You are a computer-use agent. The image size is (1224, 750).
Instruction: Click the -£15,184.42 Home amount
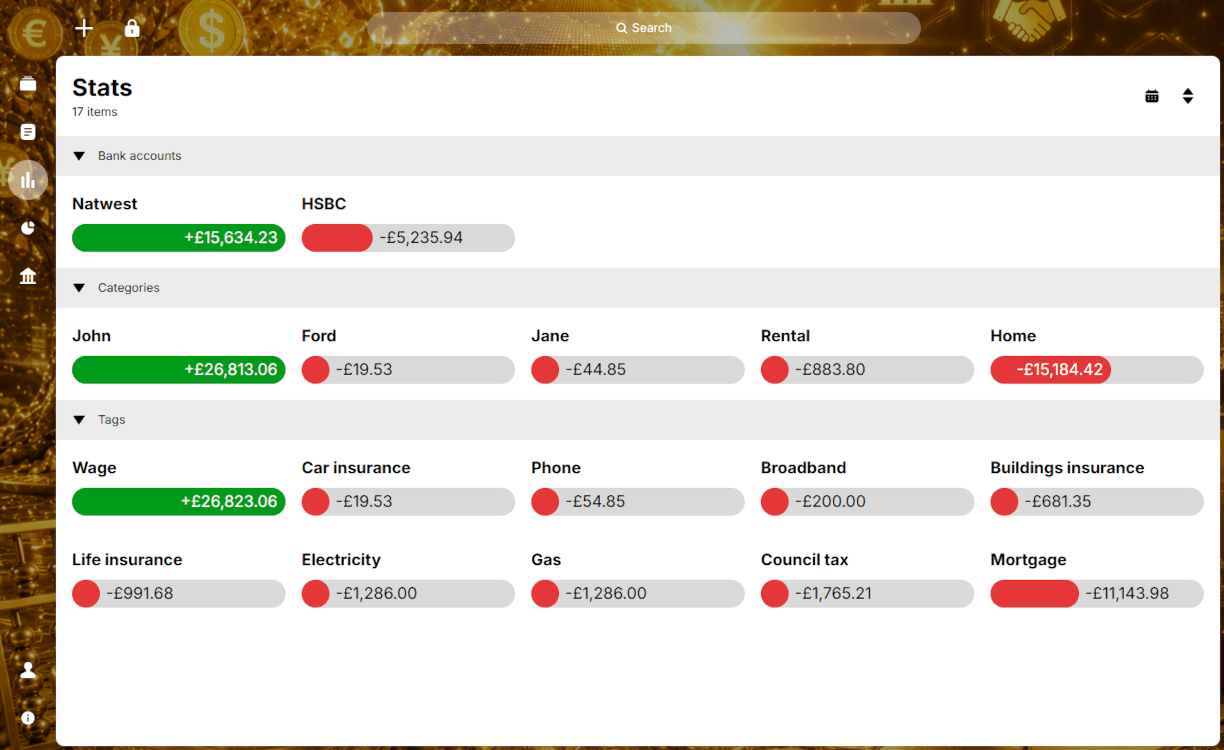point(1060,370)
